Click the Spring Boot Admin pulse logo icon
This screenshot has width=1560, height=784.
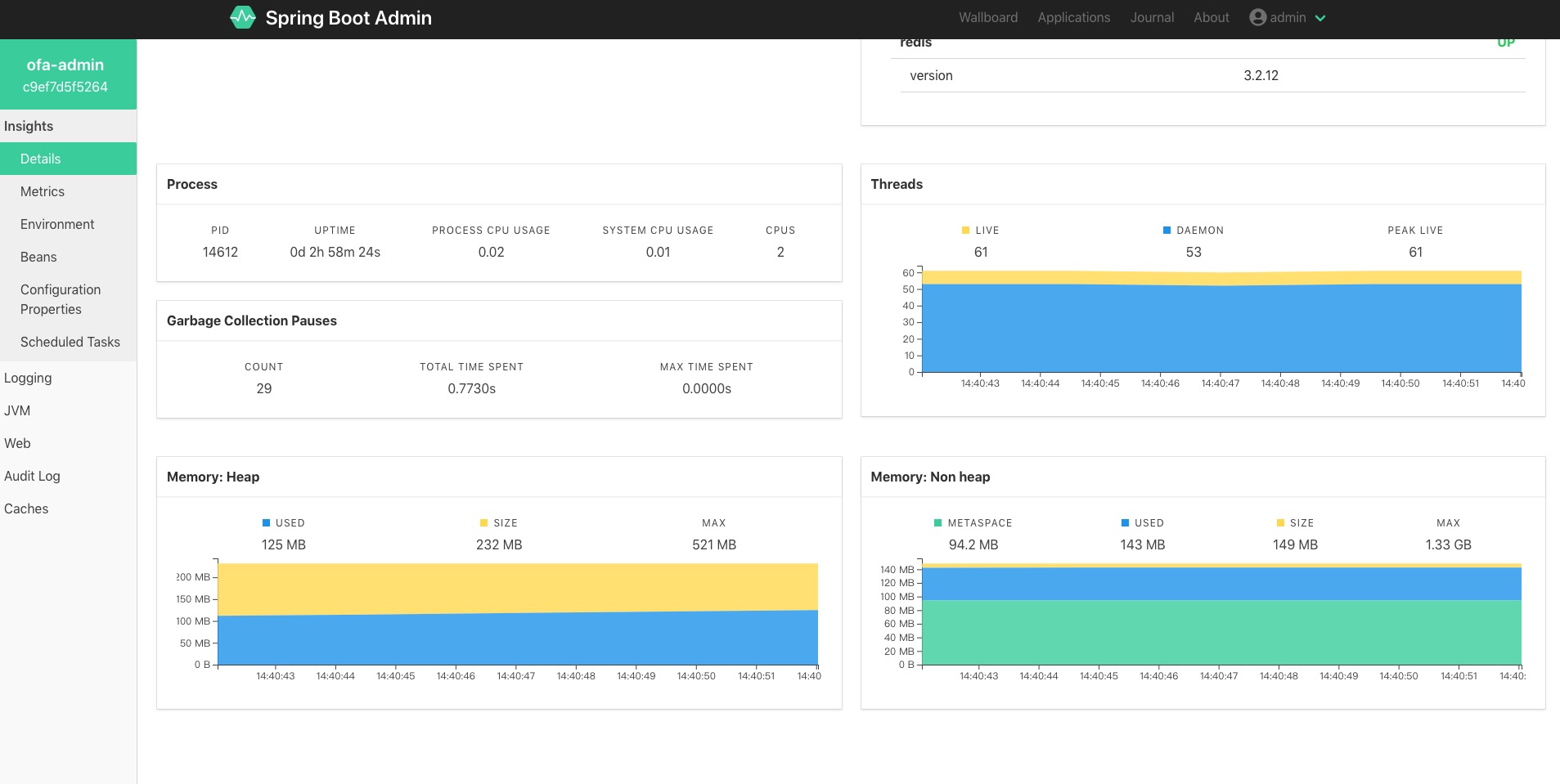243,17
